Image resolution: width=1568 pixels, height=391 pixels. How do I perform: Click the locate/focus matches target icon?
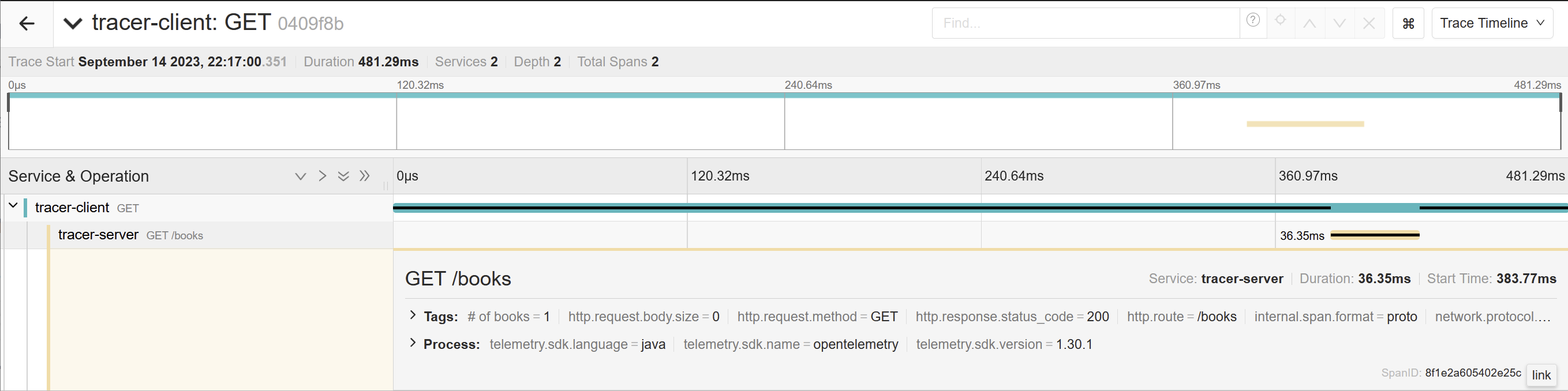coord(1281,21)
